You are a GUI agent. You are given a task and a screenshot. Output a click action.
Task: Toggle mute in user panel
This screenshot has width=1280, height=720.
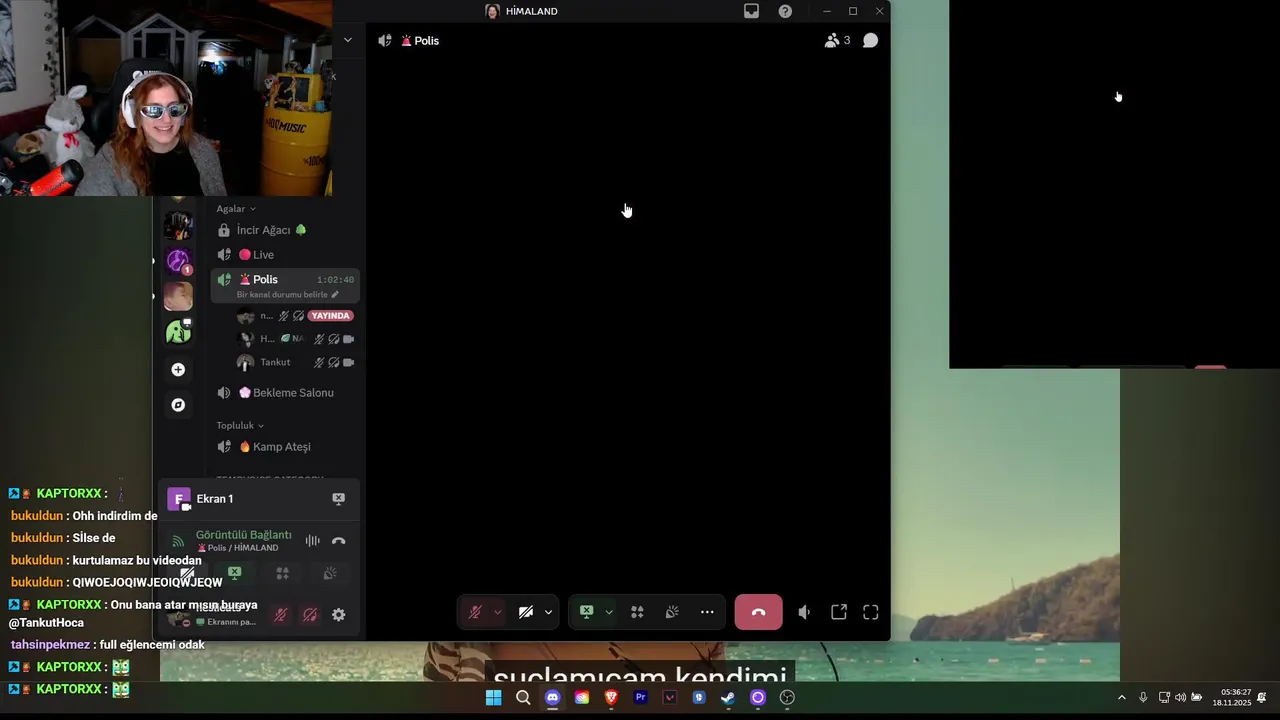(x=281, y=615)
